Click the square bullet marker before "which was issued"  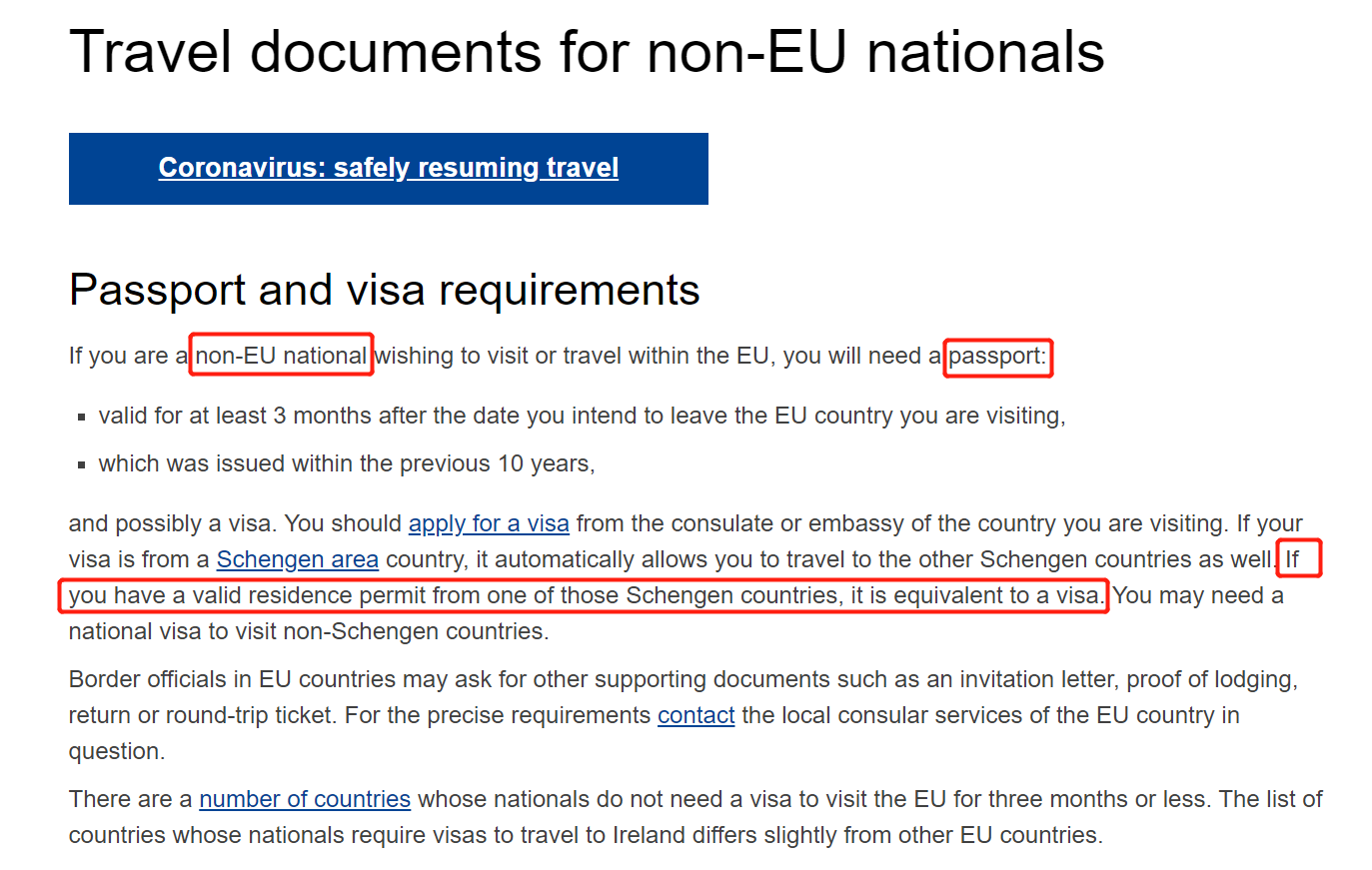(x=82, y=465)
